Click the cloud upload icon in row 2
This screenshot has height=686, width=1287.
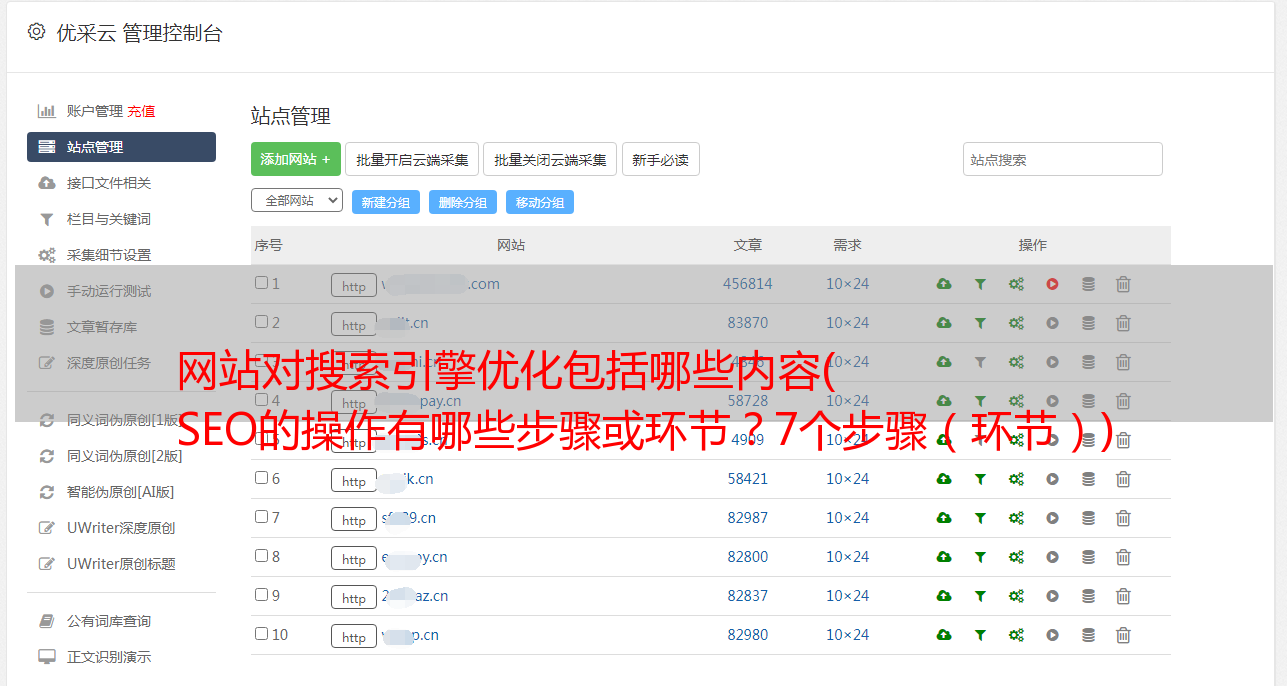944,323
